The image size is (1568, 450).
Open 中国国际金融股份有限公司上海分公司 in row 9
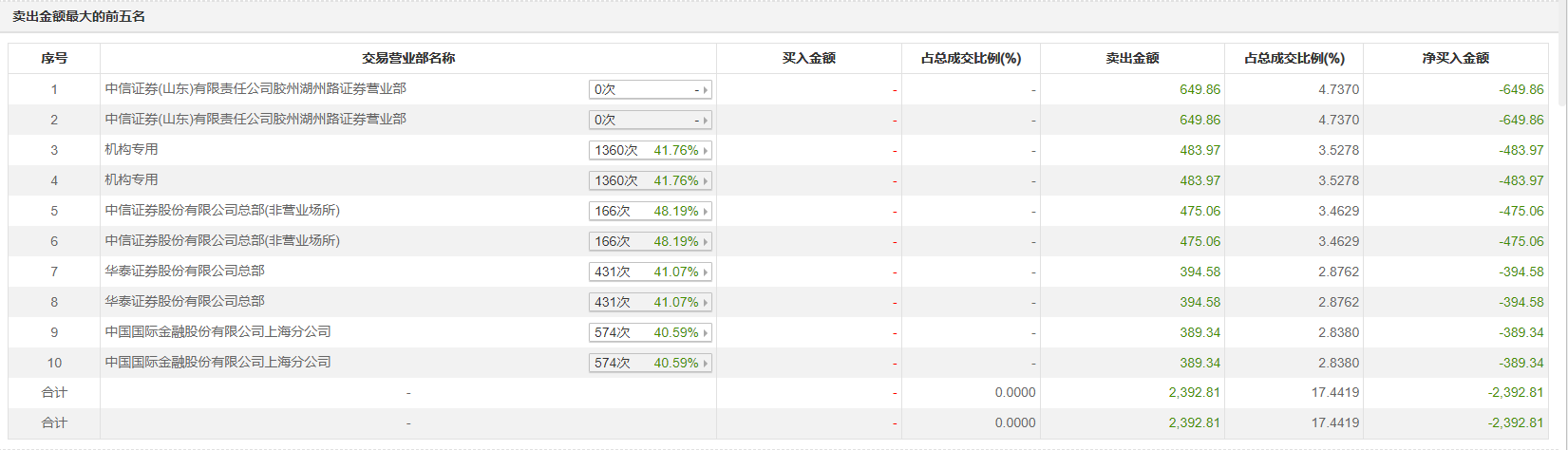click(x=217, y=331)
